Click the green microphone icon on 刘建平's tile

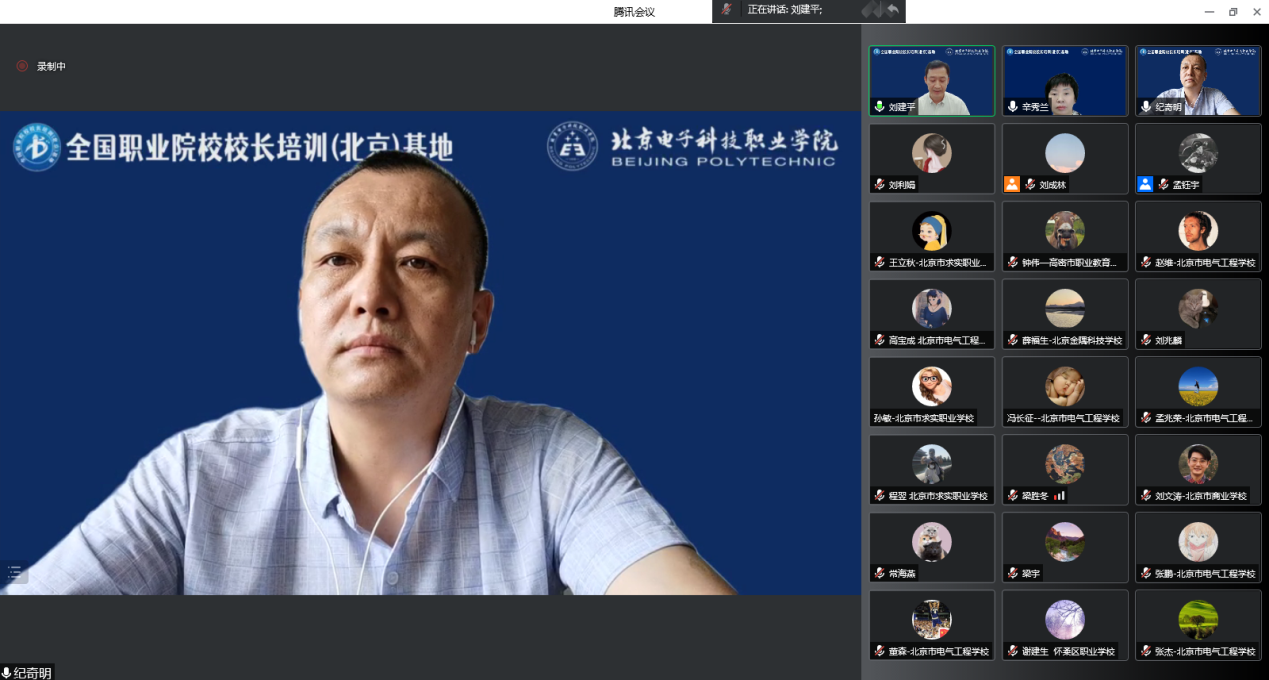tap(879, 106)
